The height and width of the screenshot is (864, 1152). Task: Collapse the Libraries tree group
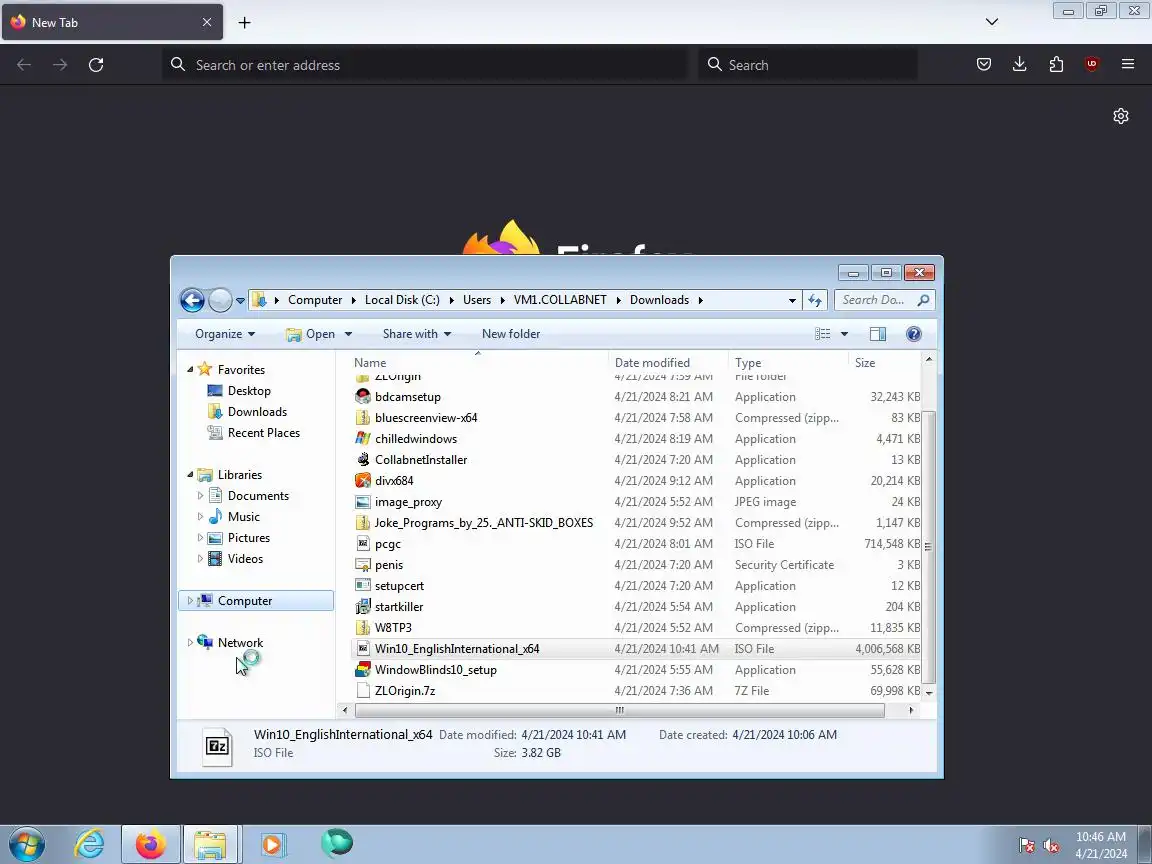click(190, 475)
